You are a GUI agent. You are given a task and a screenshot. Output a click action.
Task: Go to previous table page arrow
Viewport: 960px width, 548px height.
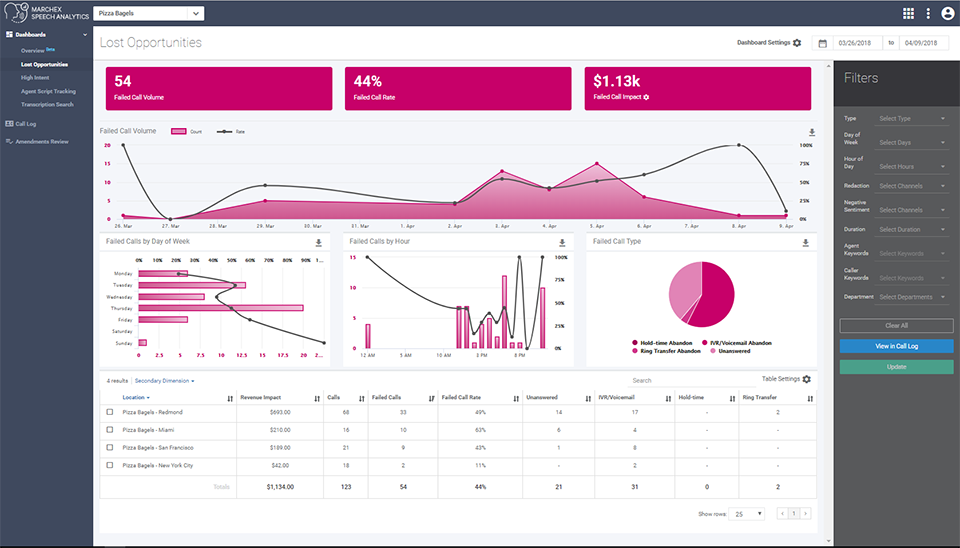(x=782, y=513)
